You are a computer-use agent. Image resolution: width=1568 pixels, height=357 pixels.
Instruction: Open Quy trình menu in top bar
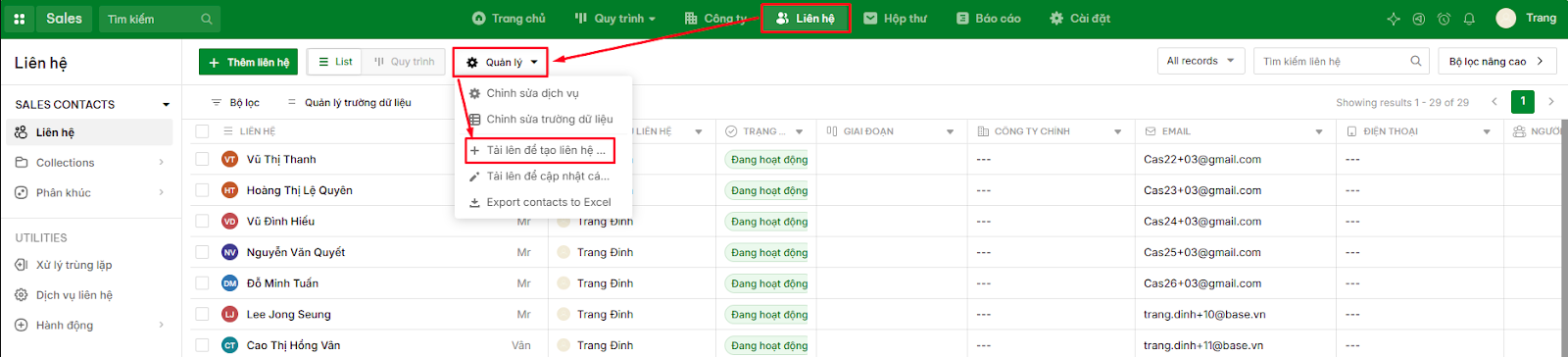coord(614,19)
